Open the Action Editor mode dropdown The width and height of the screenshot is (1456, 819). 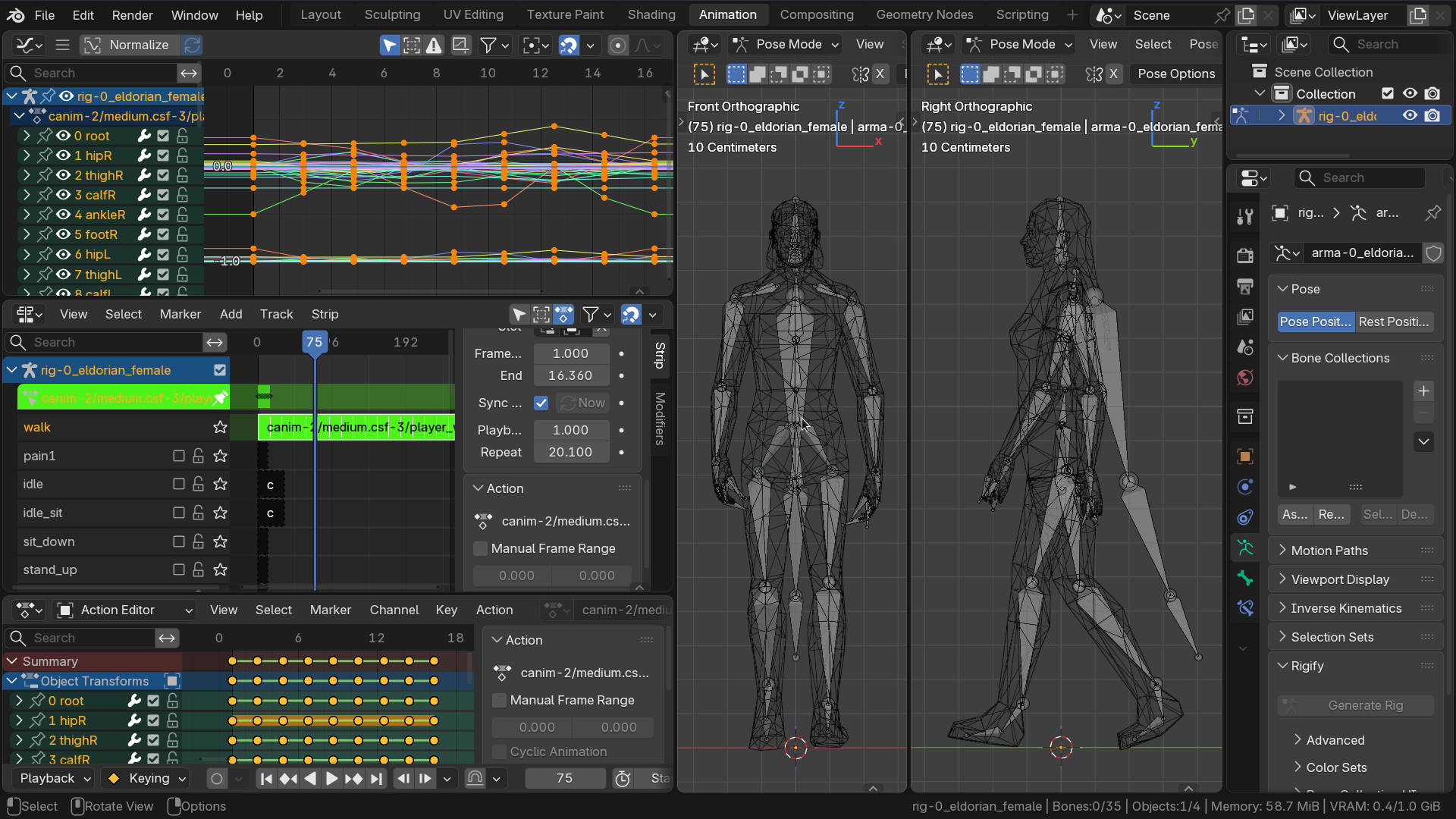point(125,610)
